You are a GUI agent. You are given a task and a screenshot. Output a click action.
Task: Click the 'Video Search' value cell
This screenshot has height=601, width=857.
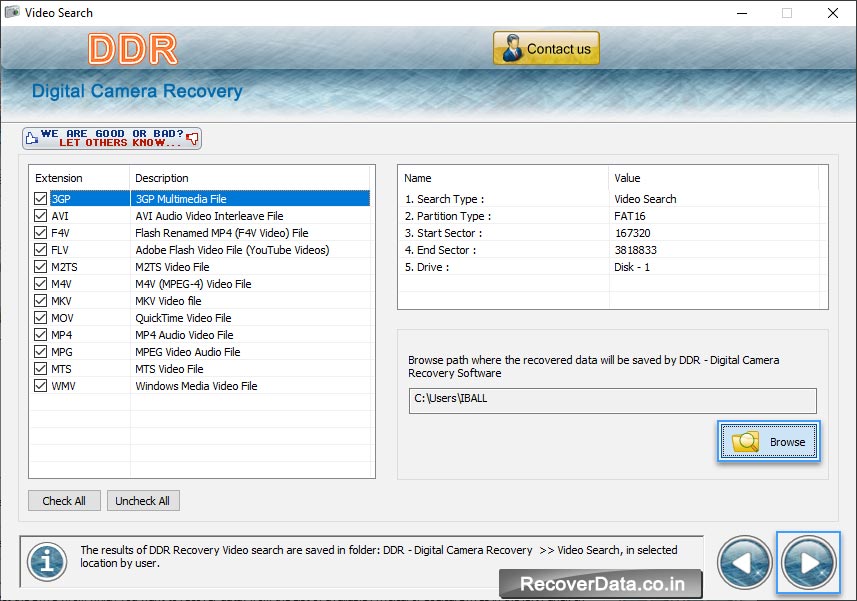645,199
